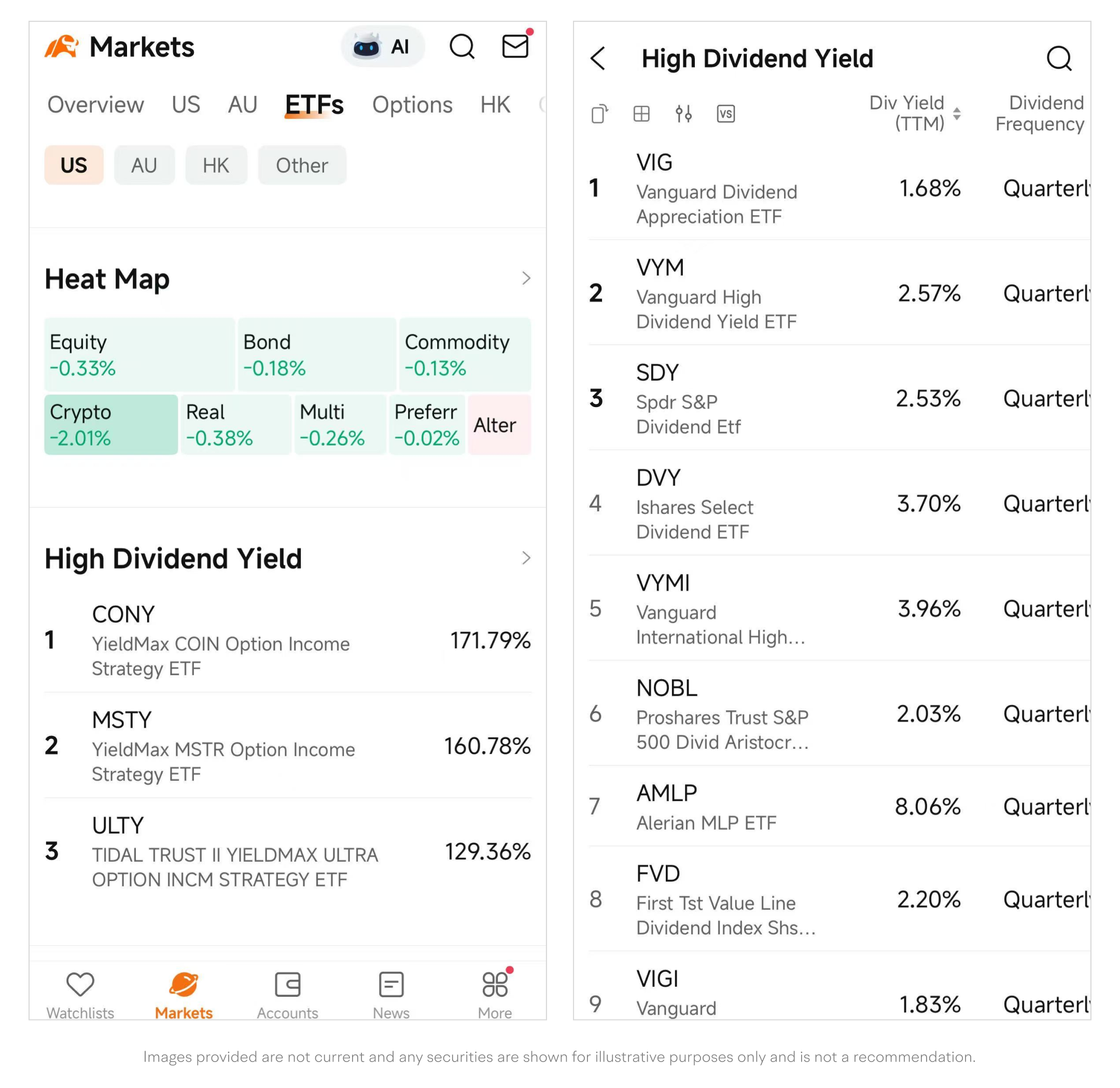This screenshot has width=1120, height=1088.
Task: Open the filter sliders icon
Action: [x=683, y=114]
